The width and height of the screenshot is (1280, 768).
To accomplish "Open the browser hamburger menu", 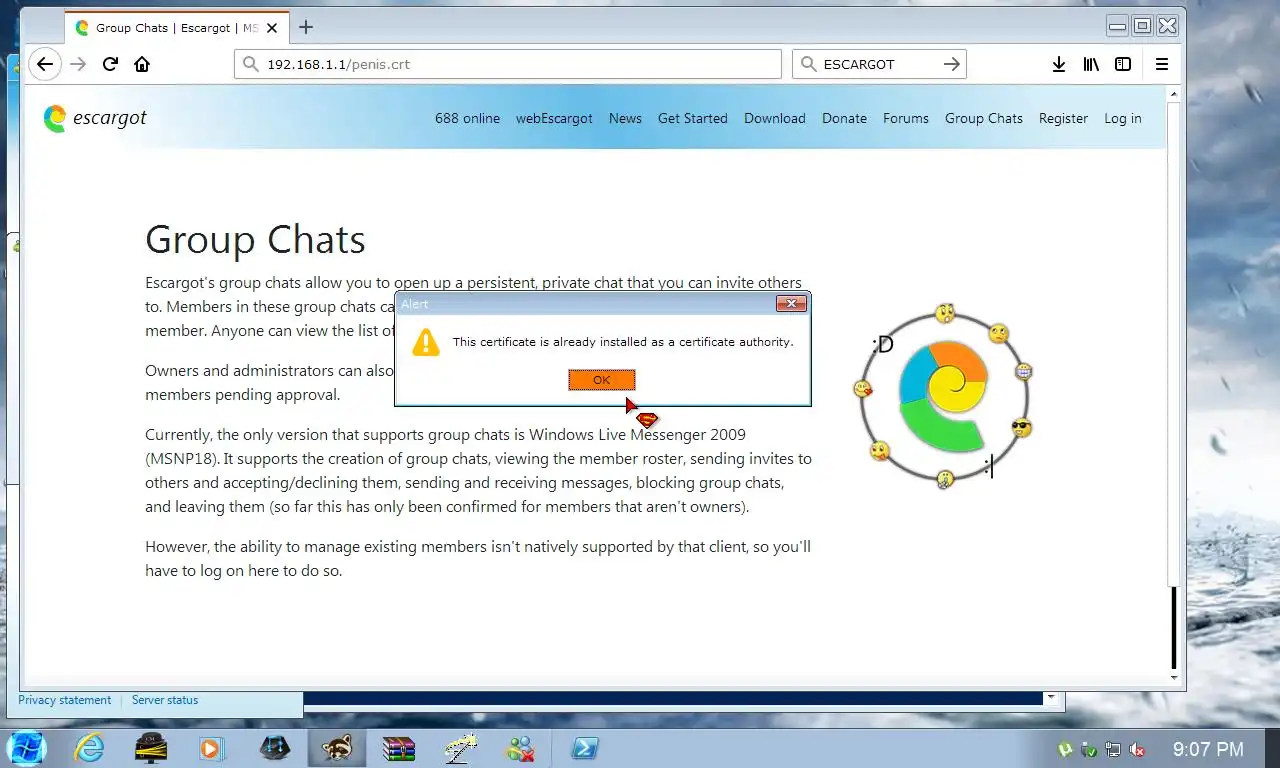I will (x=1162, y=64).
